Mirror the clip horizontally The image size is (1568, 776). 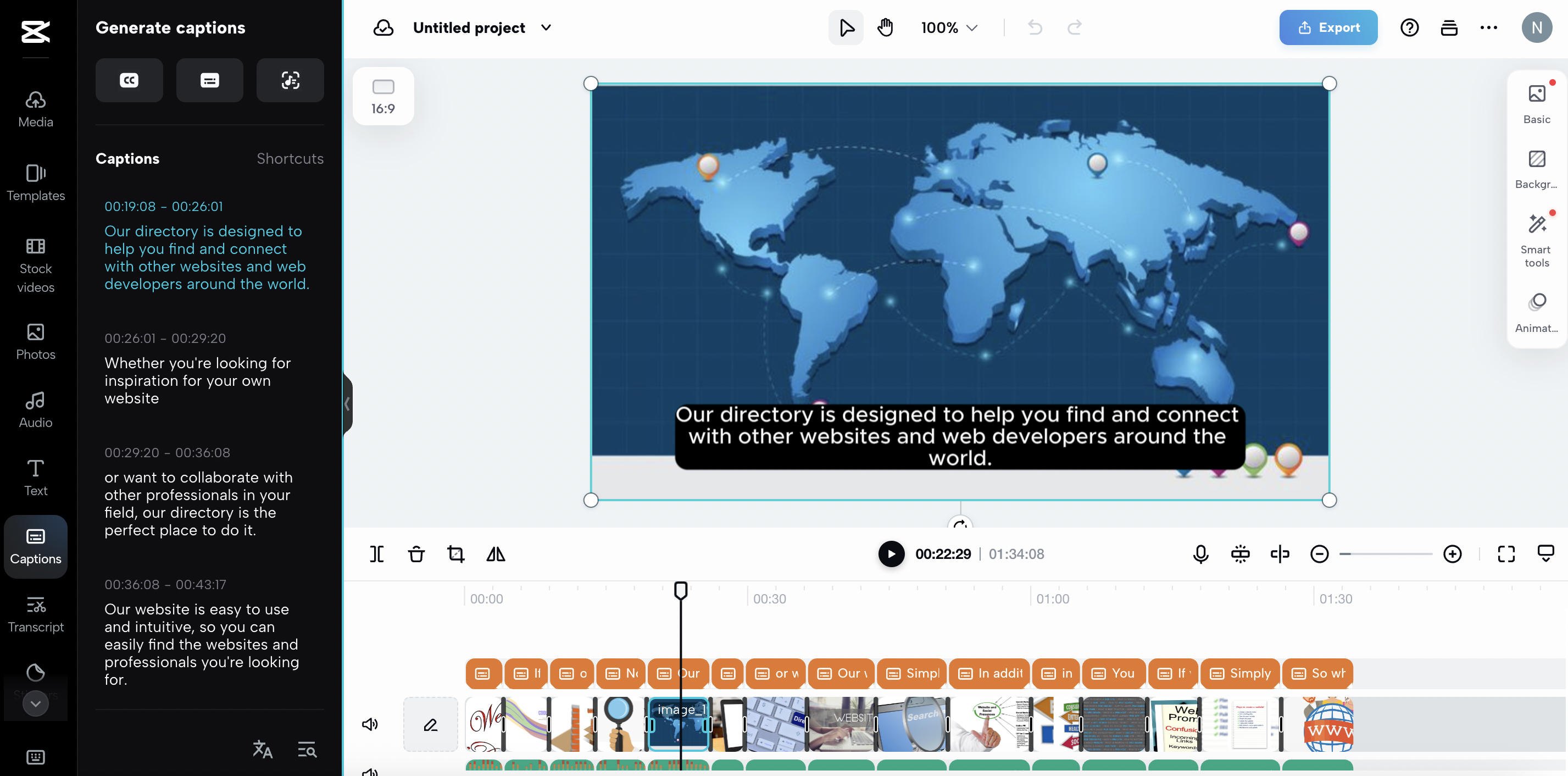[496, 553]
